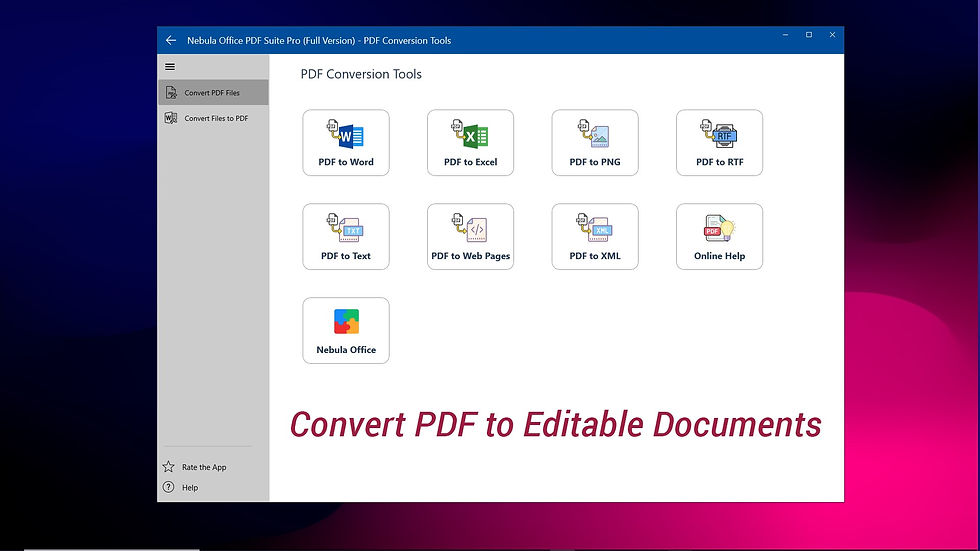Open the PDF to Word converter
Image resolution: width=980 pixels, height=551 pixels.
point(346,142)
